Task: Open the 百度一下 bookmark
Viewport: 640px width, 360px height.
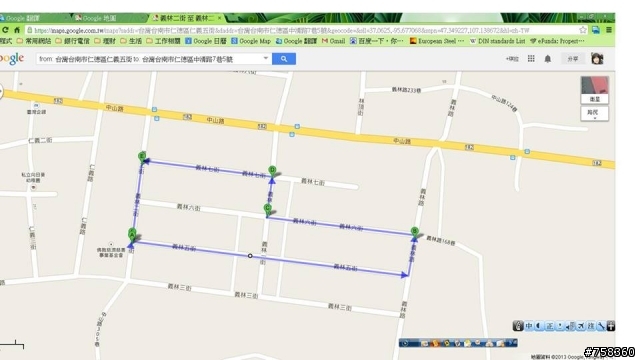Action: pyautogui.click(x=377, y=41)
